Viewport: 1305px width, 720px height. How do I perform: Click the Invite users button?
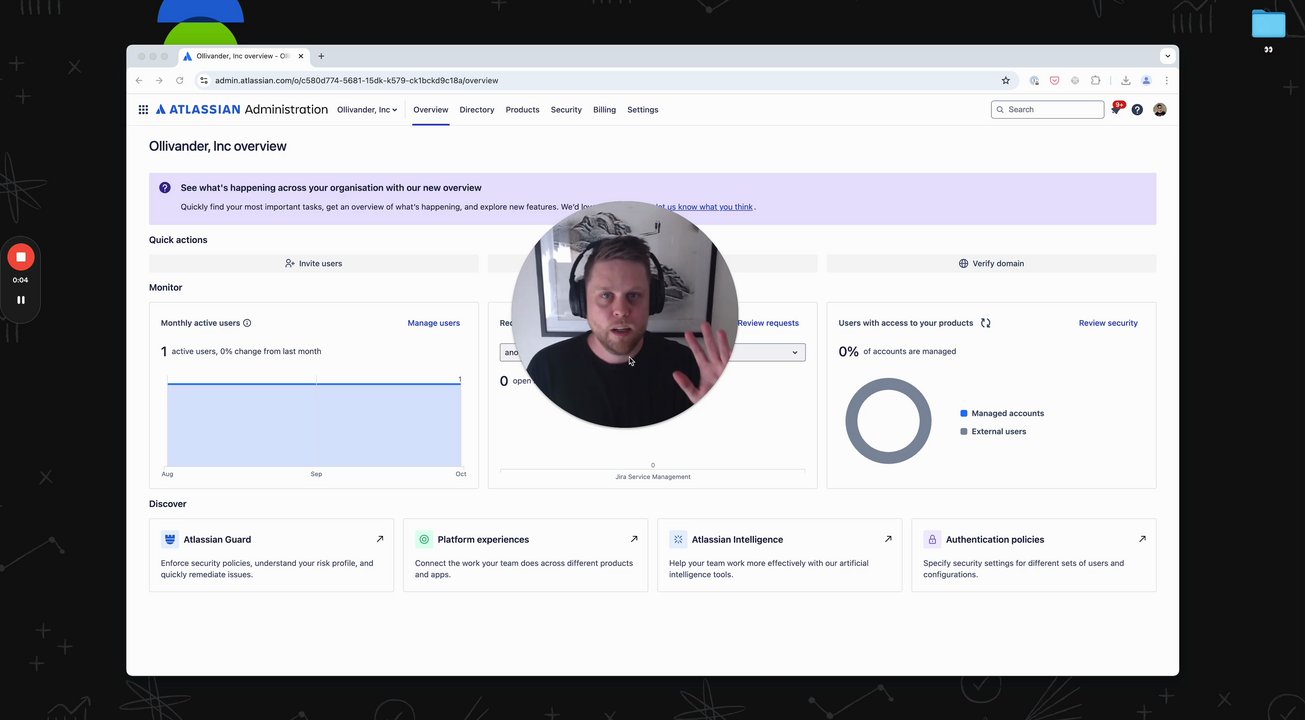[x=314, y=264]
